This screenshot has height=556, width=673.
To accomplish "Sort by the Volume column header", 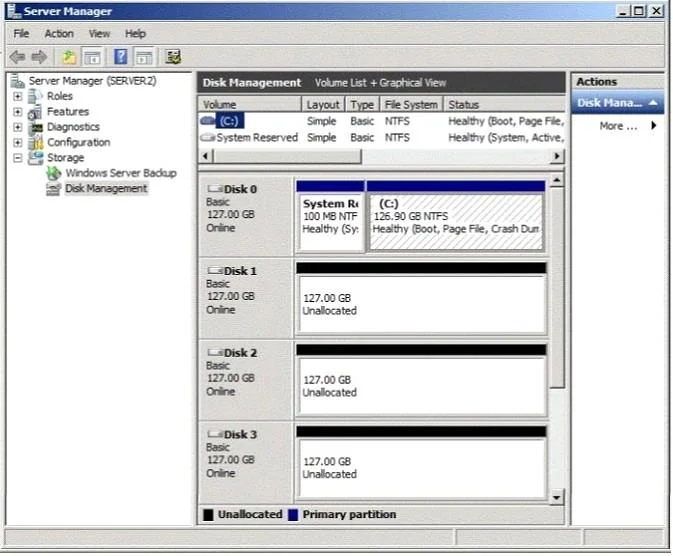I will click(x=249, y=104).
